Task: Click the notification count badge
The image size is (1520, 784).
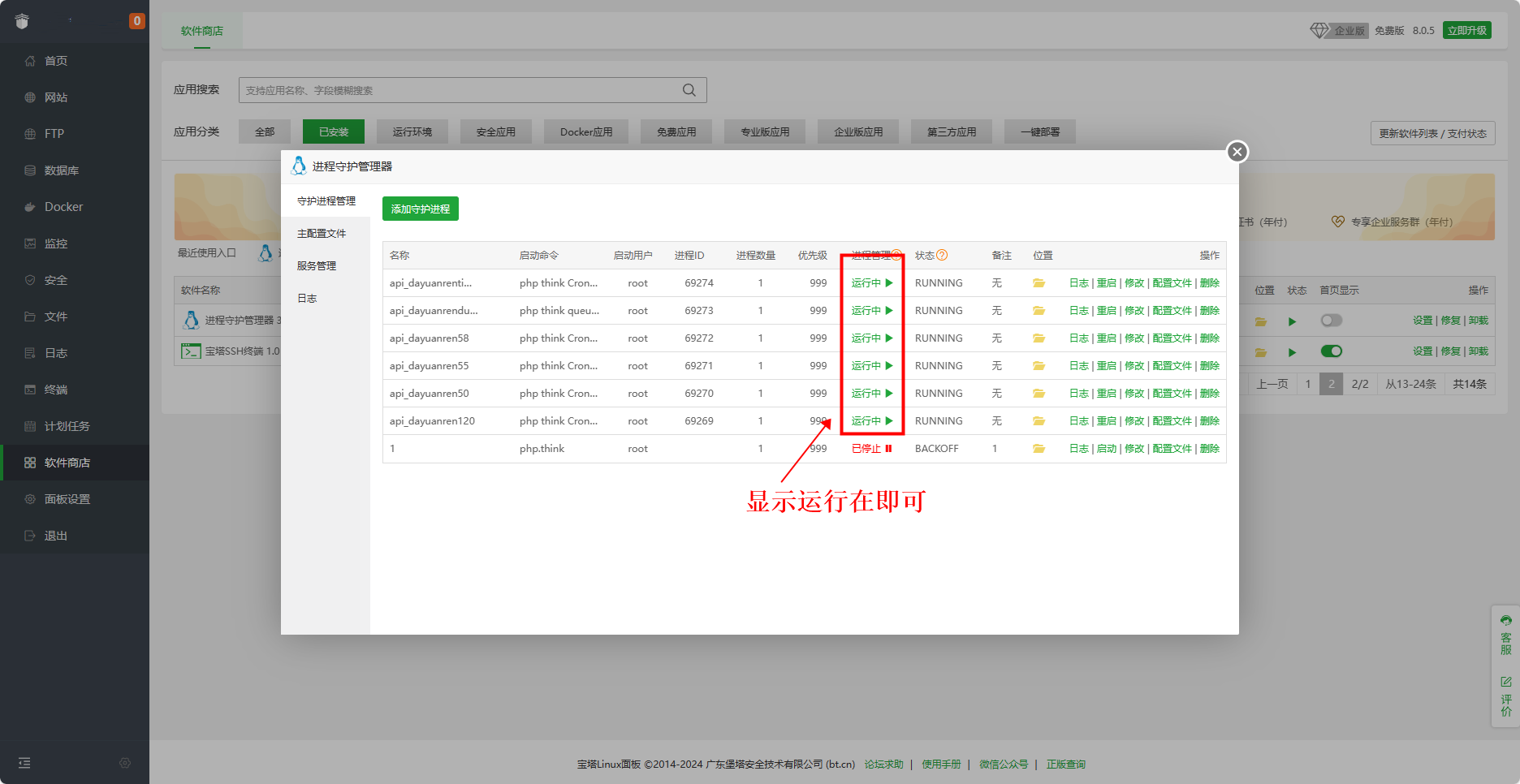Action: point(136,21)
